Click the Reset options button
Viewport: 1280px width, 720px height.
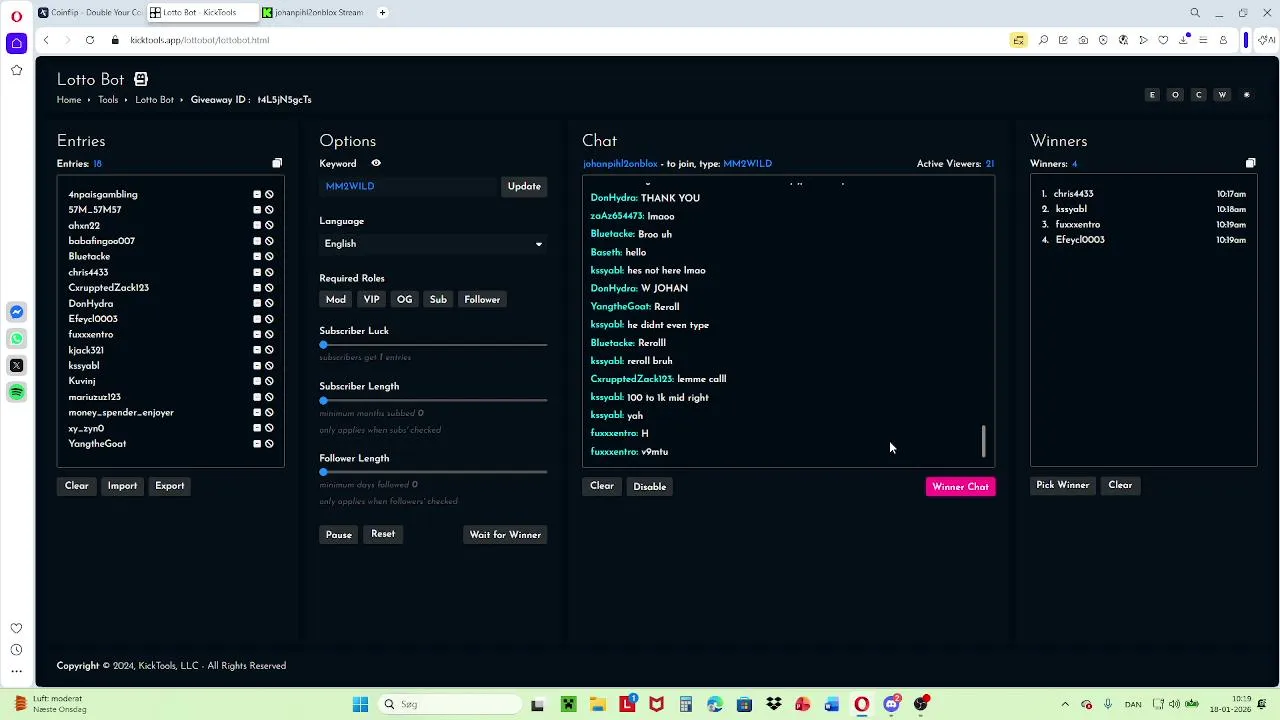click(x=383, y=534)
